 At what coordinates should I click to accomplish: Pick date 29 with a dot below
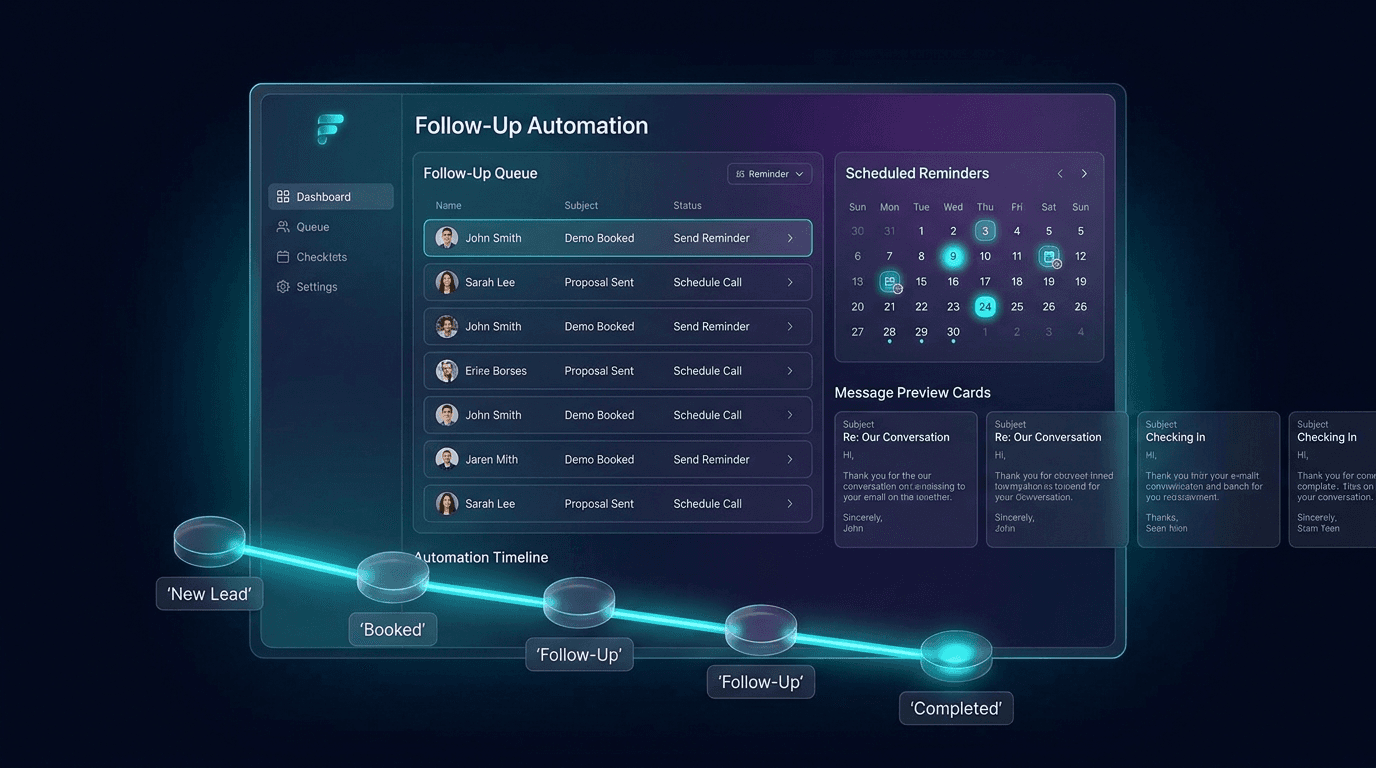(x=921, y=332)
